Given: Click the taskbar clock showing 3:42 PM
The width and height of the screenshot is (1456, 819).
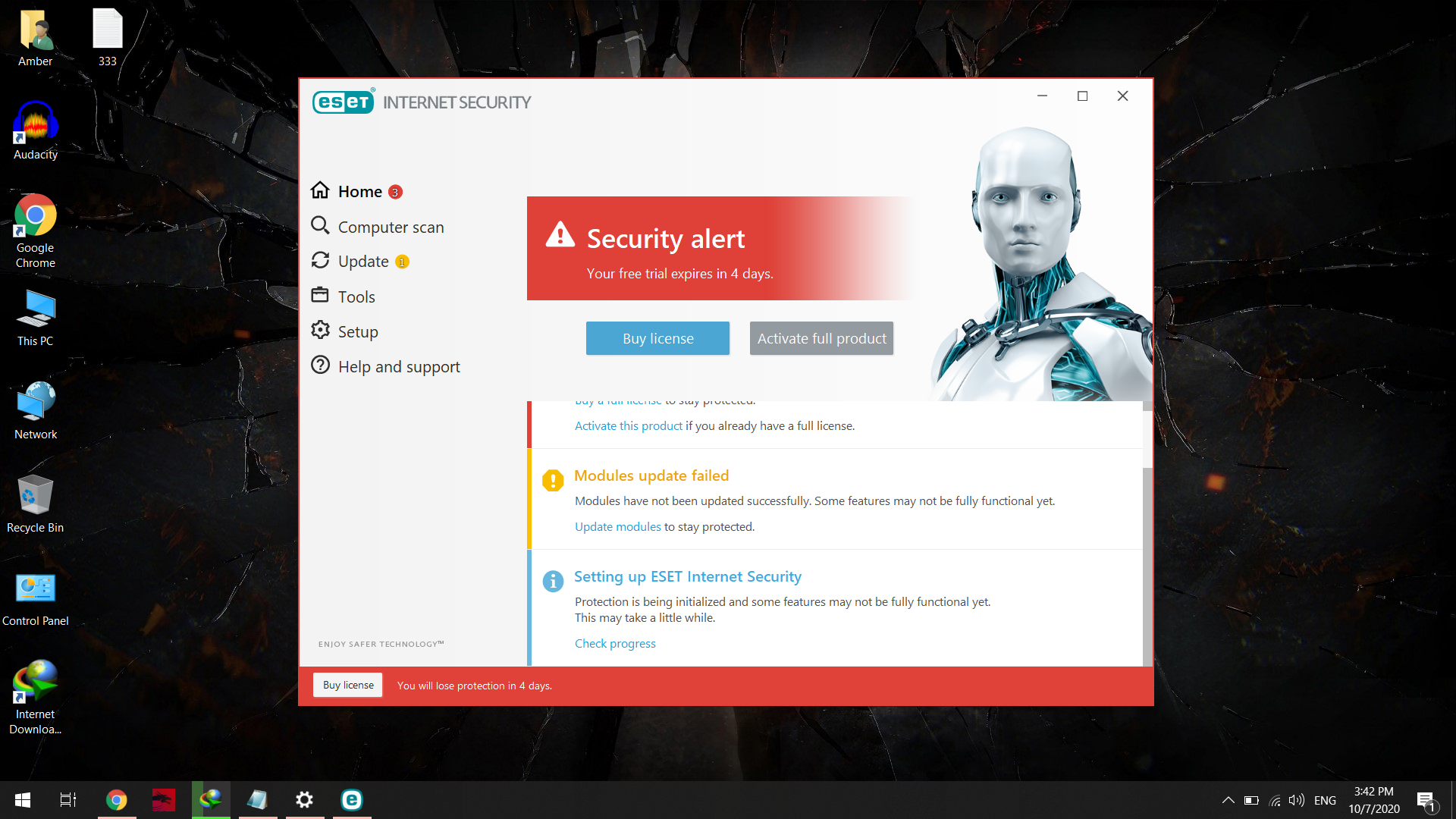Looking at the screenshot, I should coord(1373,800).
